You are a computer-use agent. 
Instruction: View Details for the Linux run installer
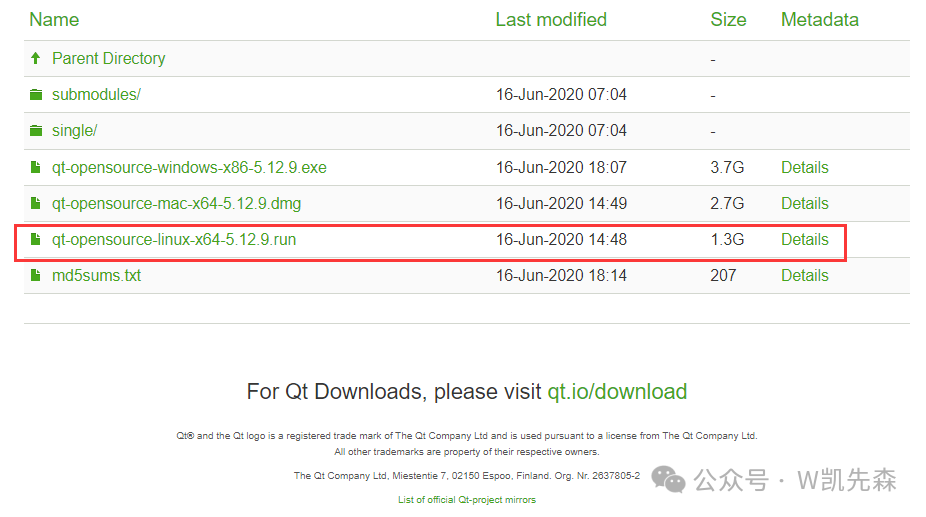coord(804,240)
